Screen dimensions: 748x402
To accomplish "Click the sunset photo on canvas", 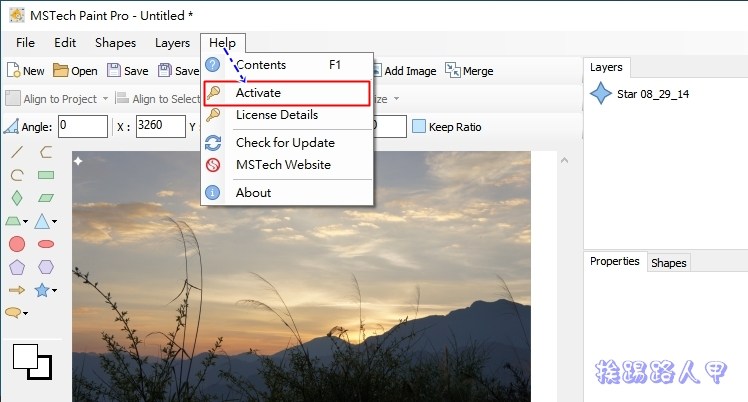I will point(301,277).
